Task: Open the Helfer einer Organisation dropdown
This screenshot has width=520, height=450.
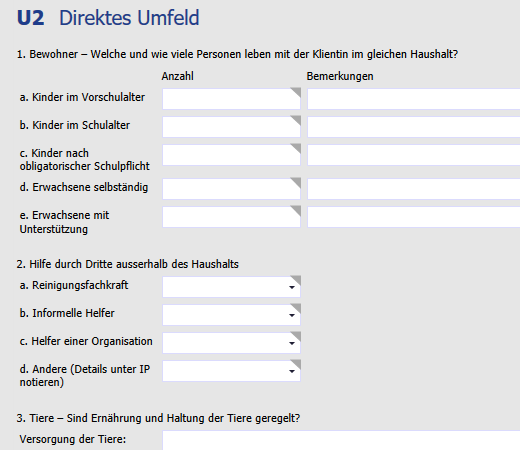Action: coord(231,343)
